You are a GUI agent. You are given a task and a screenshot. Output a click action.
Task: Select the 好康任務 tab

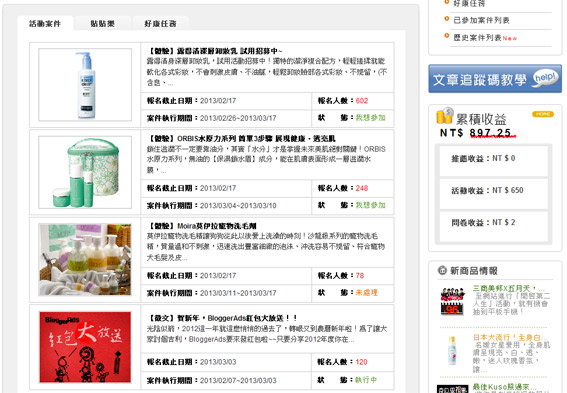tap(160, 24)
